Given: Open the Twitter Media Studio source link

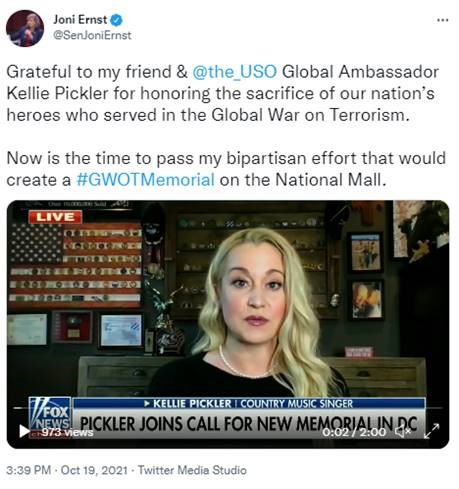Looking at the screenshot, I should 192,470.
